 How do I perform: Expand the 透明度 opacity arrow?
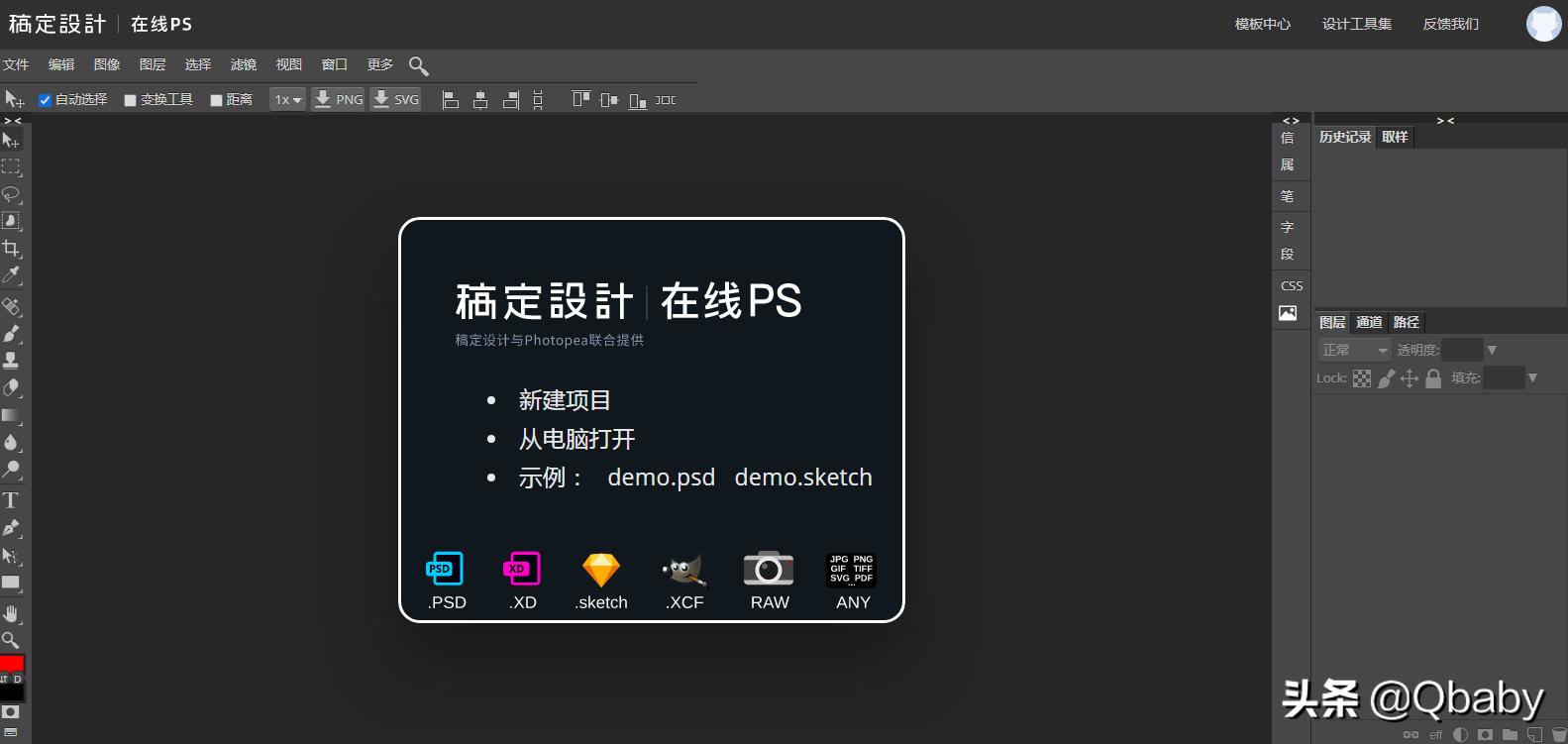pos(1492,350)
